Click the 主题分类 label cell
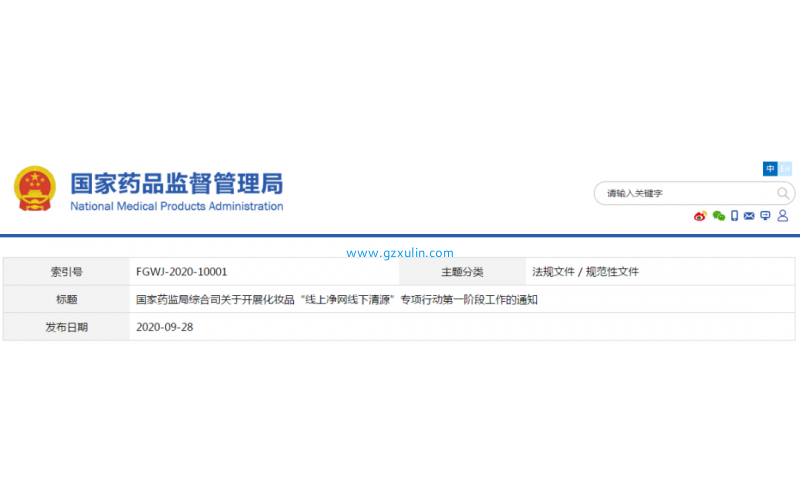Image resolution: width=800 pixels, height=500 pixels. click(x=462, y=272)
